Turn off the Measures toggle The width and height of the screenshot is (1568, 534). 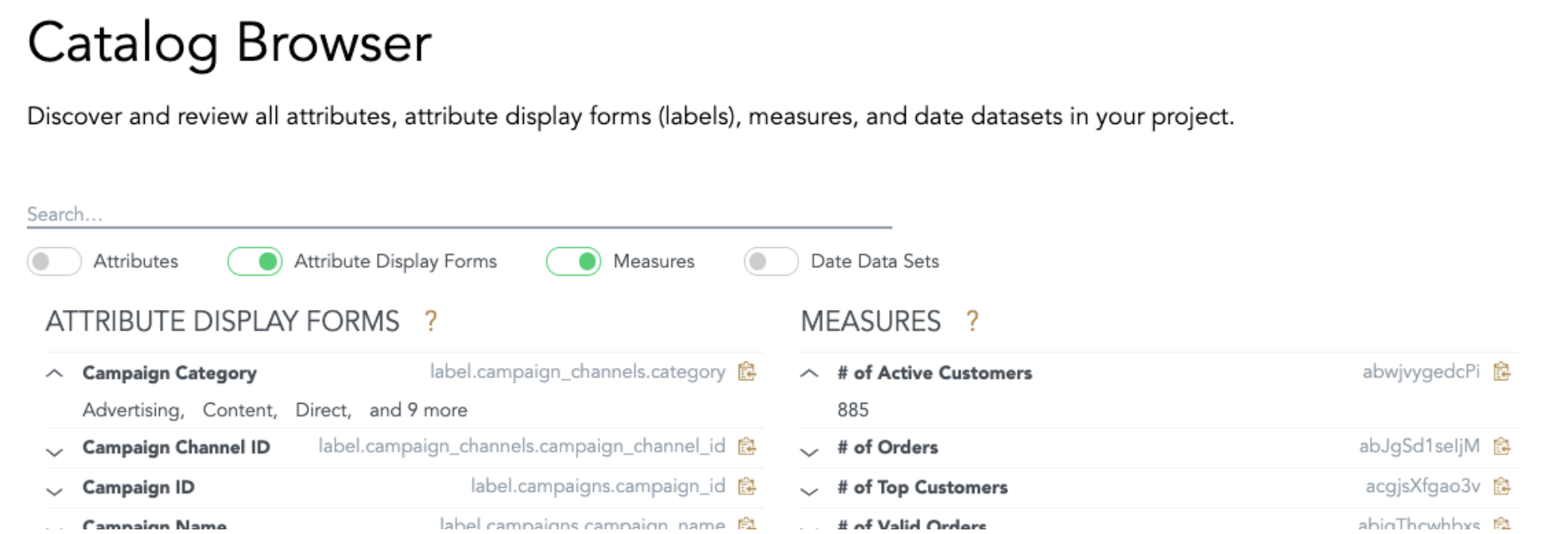(x=573, y=261)
